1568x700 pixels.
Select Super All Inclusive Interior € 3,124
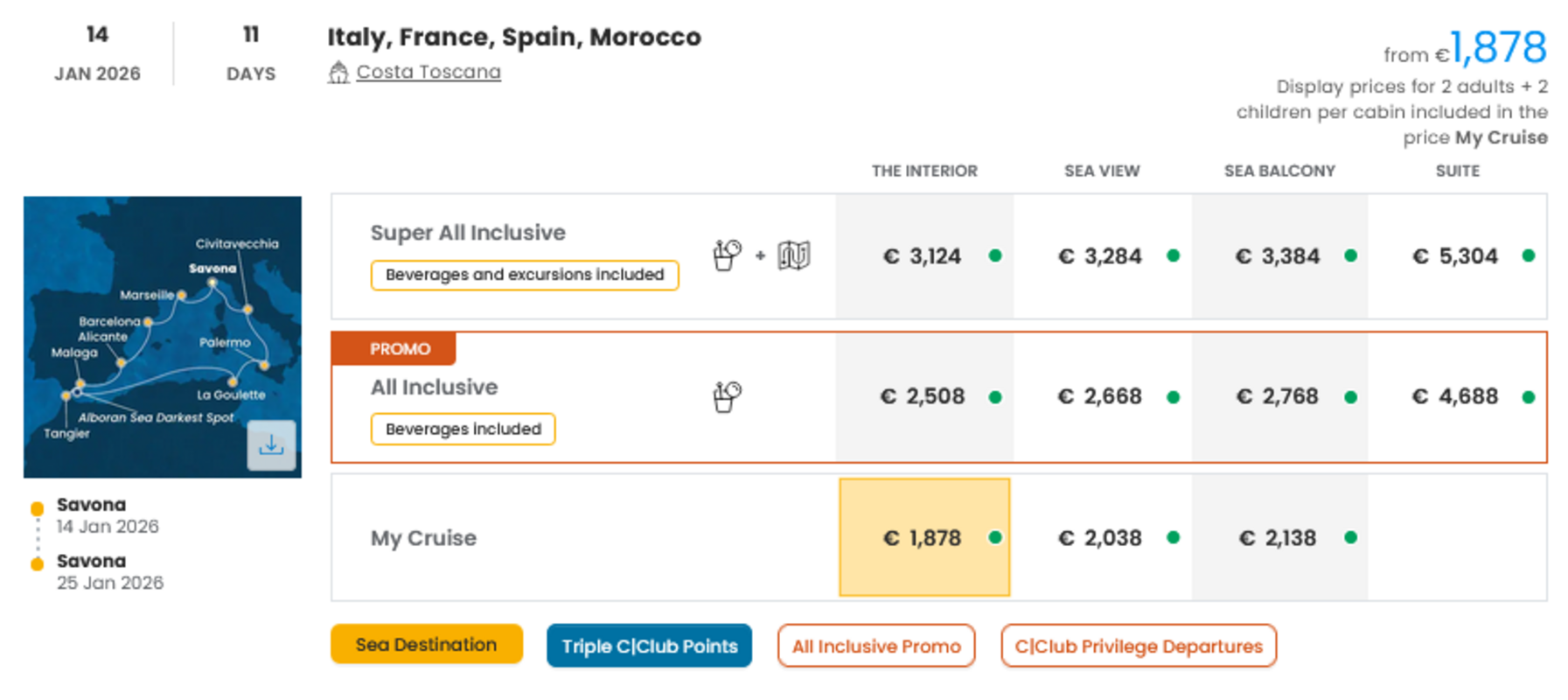(x=923, y=256)
